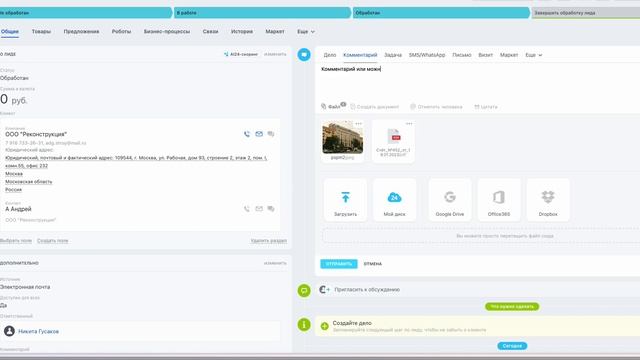Open the Маркет tab in the lead menu
This screenshot has height=360, width=640.
(275, 31)
